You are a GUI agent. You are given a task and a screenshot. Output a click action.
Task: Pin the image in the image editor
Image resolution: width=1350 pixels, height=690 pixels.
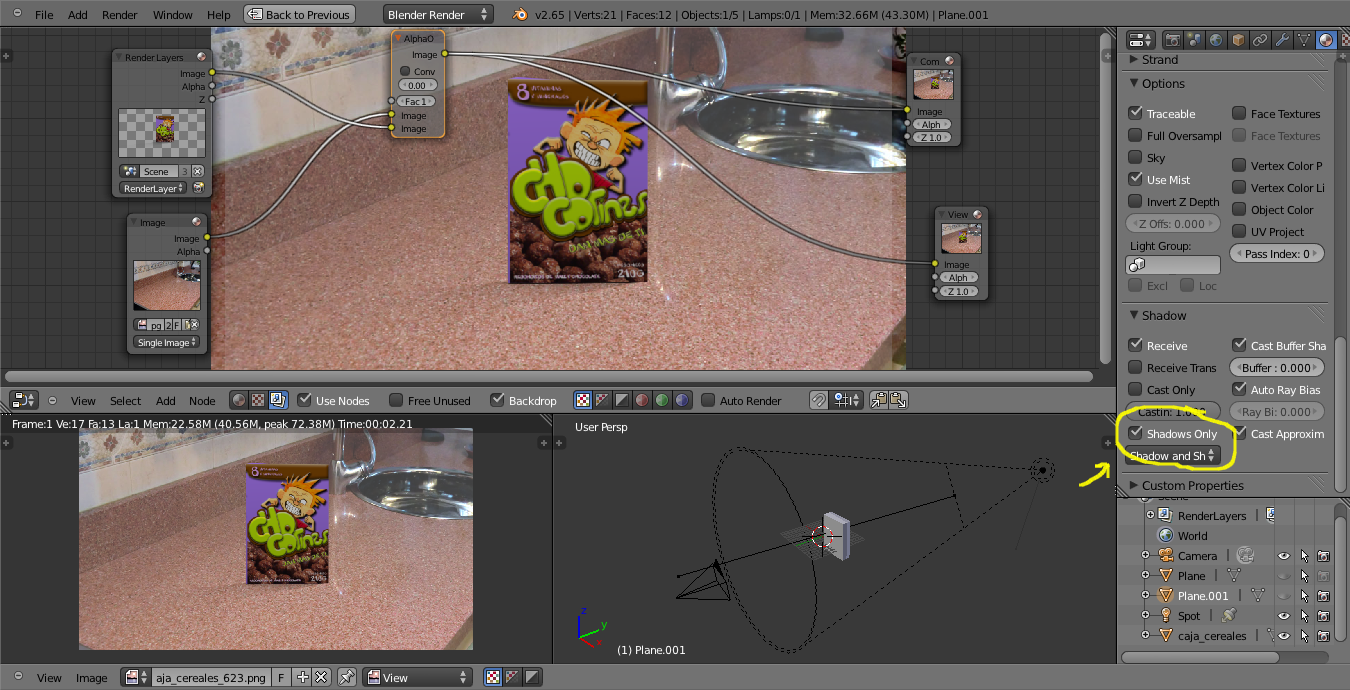[346, 677]
